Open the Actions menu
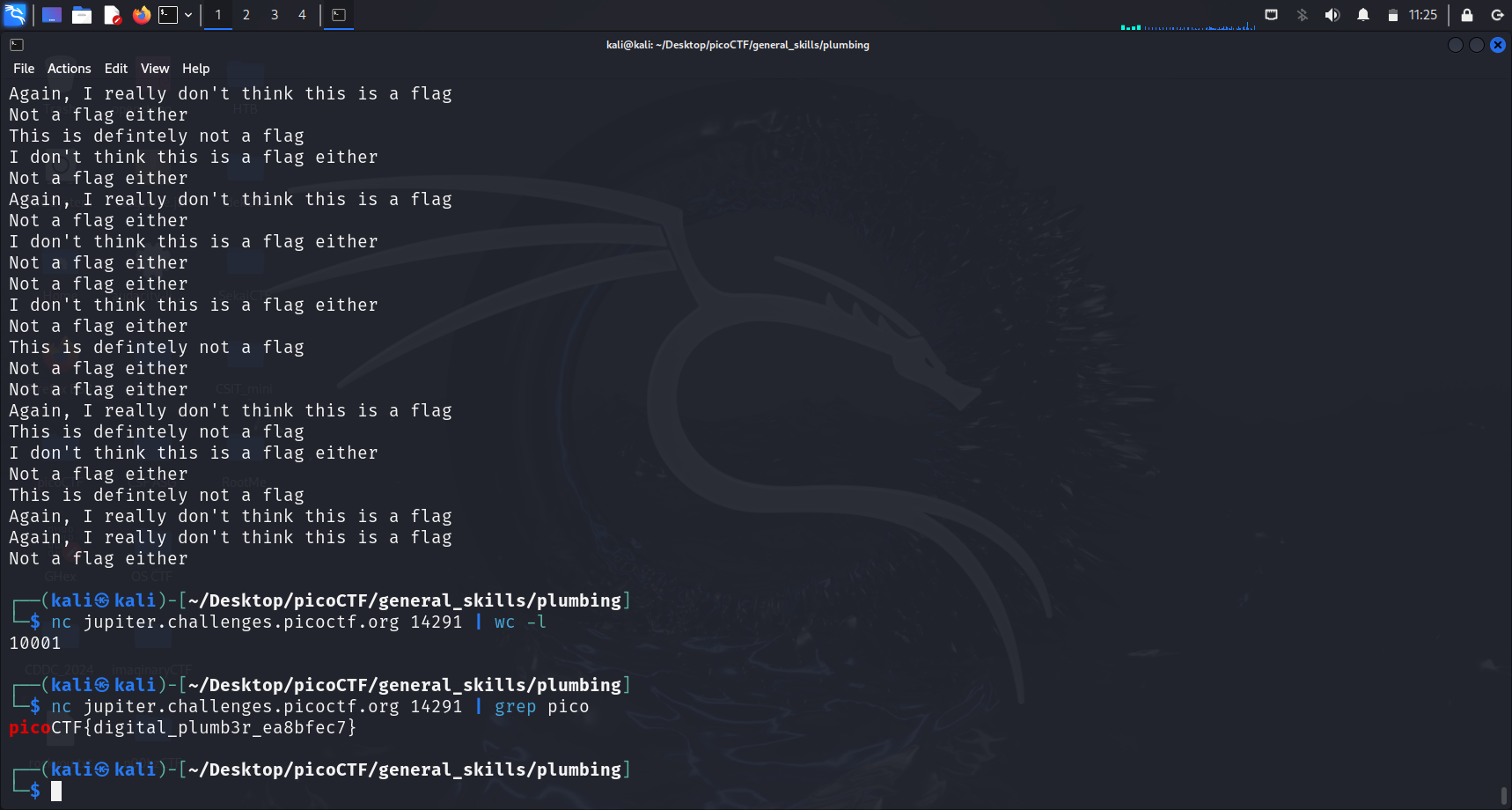1512x810 pixels. point(69,69)
